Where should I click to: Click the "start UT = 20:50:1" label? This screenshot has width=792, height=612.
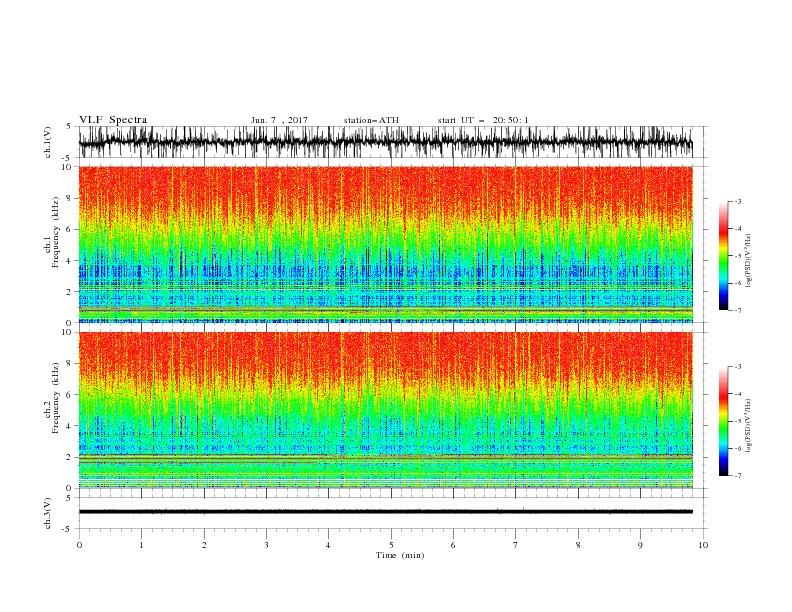coord(483,120)
